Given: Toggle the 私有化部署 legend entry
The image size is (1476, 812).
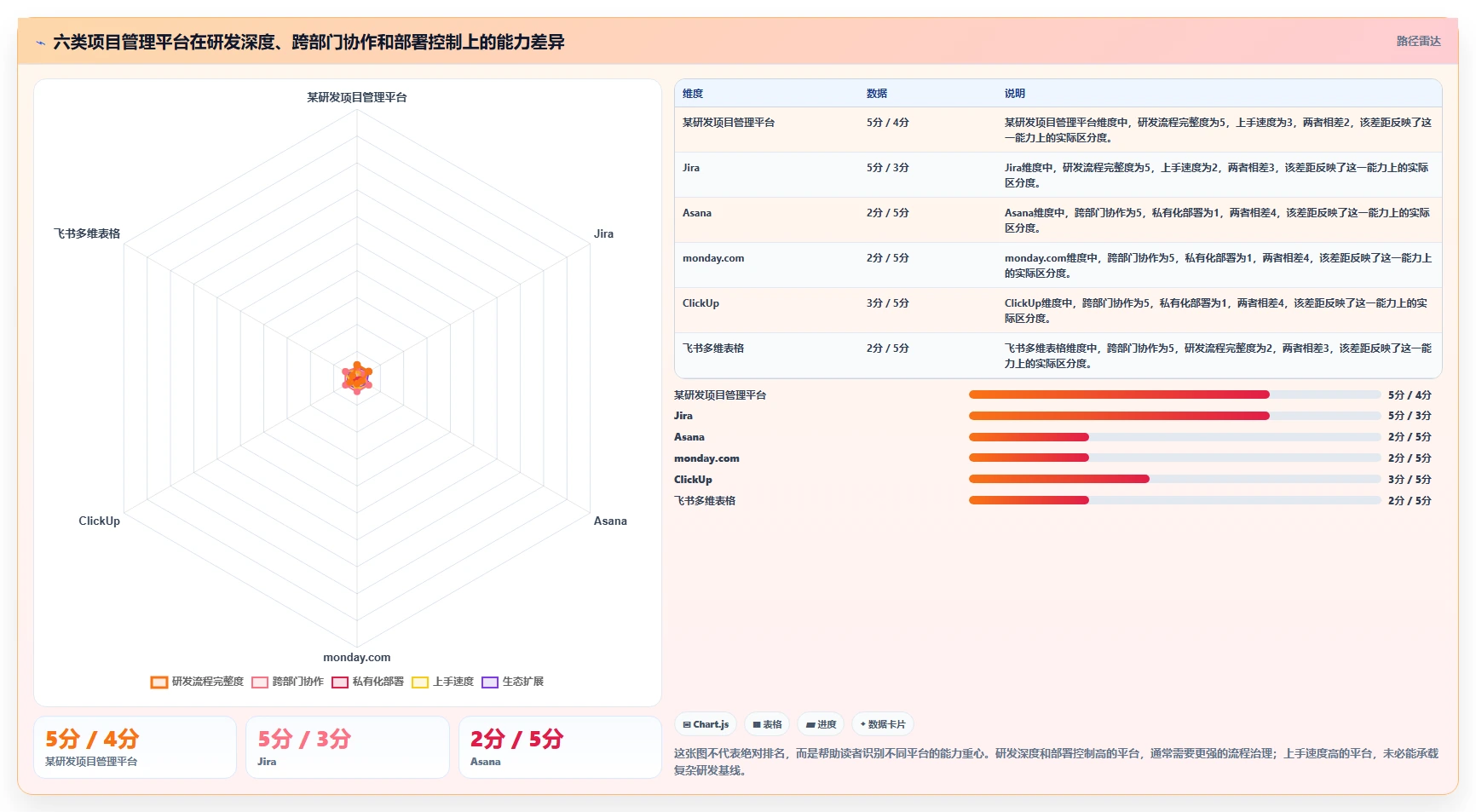Looking at the screenshot, I should [x=367, y=682].
